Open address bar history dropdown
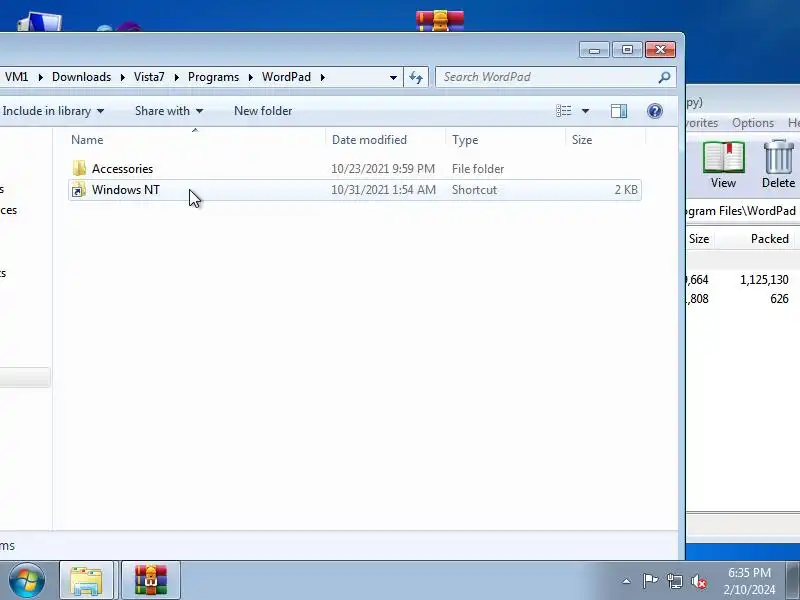Viewport: 800px width, 600px height. pos(393,78)
